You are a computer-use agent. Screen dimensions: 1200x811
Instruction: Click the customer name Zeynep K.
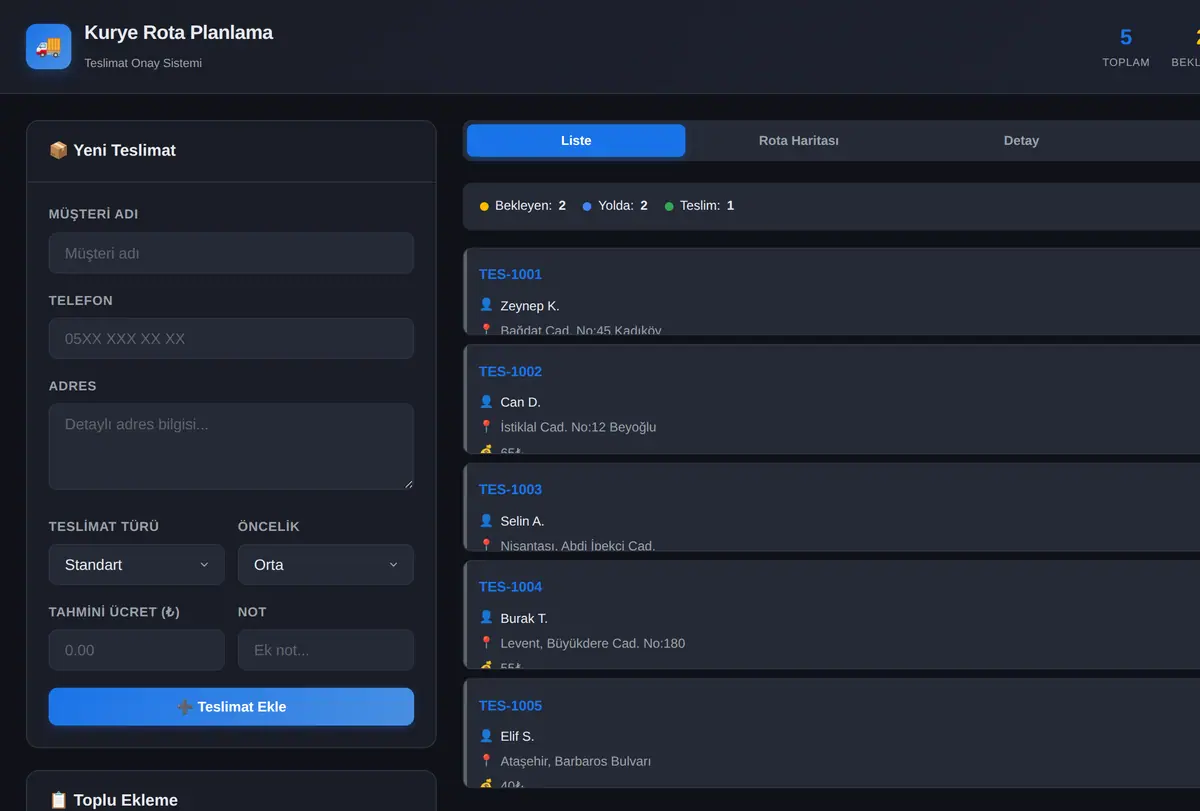pos(530,306)
